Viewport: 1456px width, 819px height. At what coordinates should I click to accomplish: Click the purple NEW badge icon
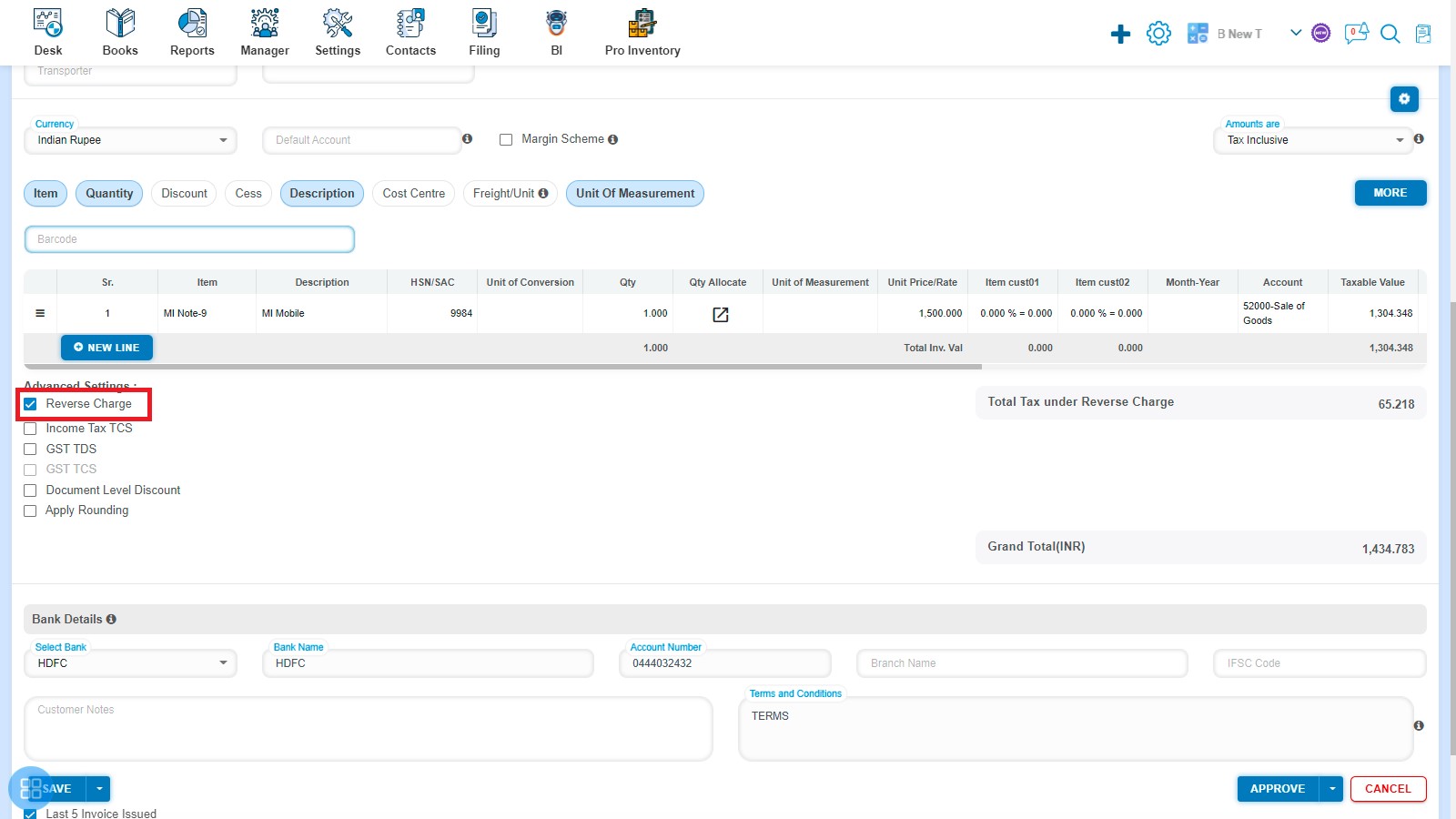(1321, 34)
